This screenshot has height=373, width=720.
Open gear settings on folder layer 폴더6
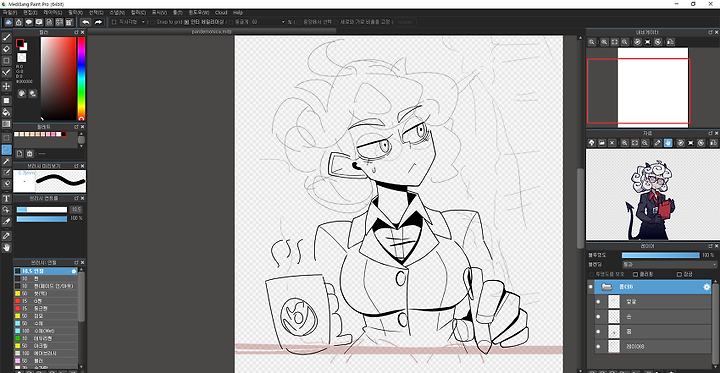tap(707, 287)
